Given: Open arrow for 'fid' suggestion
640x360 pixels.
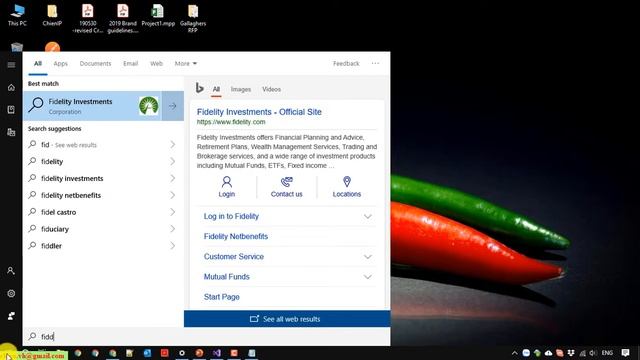Looking at the screenshot, I should pyautogui.click(x=173, y=144).
